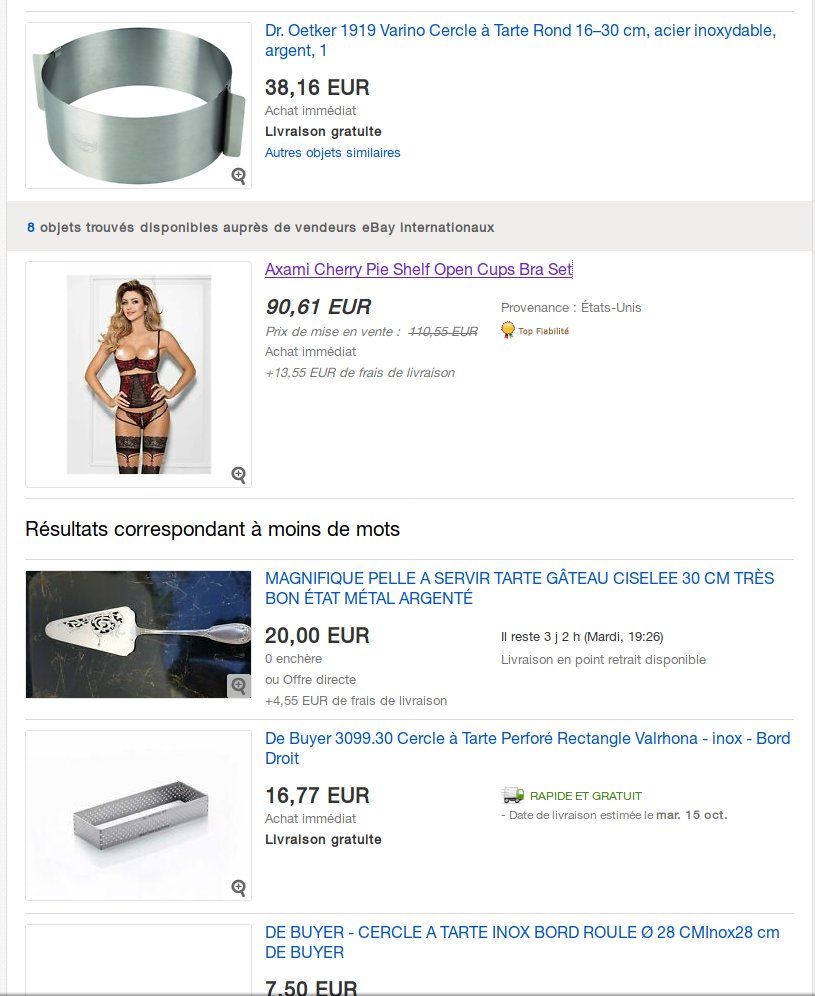Click magnifier icon on Axami bra set photo
Viewport: 815px width, 996px height.
click(x=238, y=474)
